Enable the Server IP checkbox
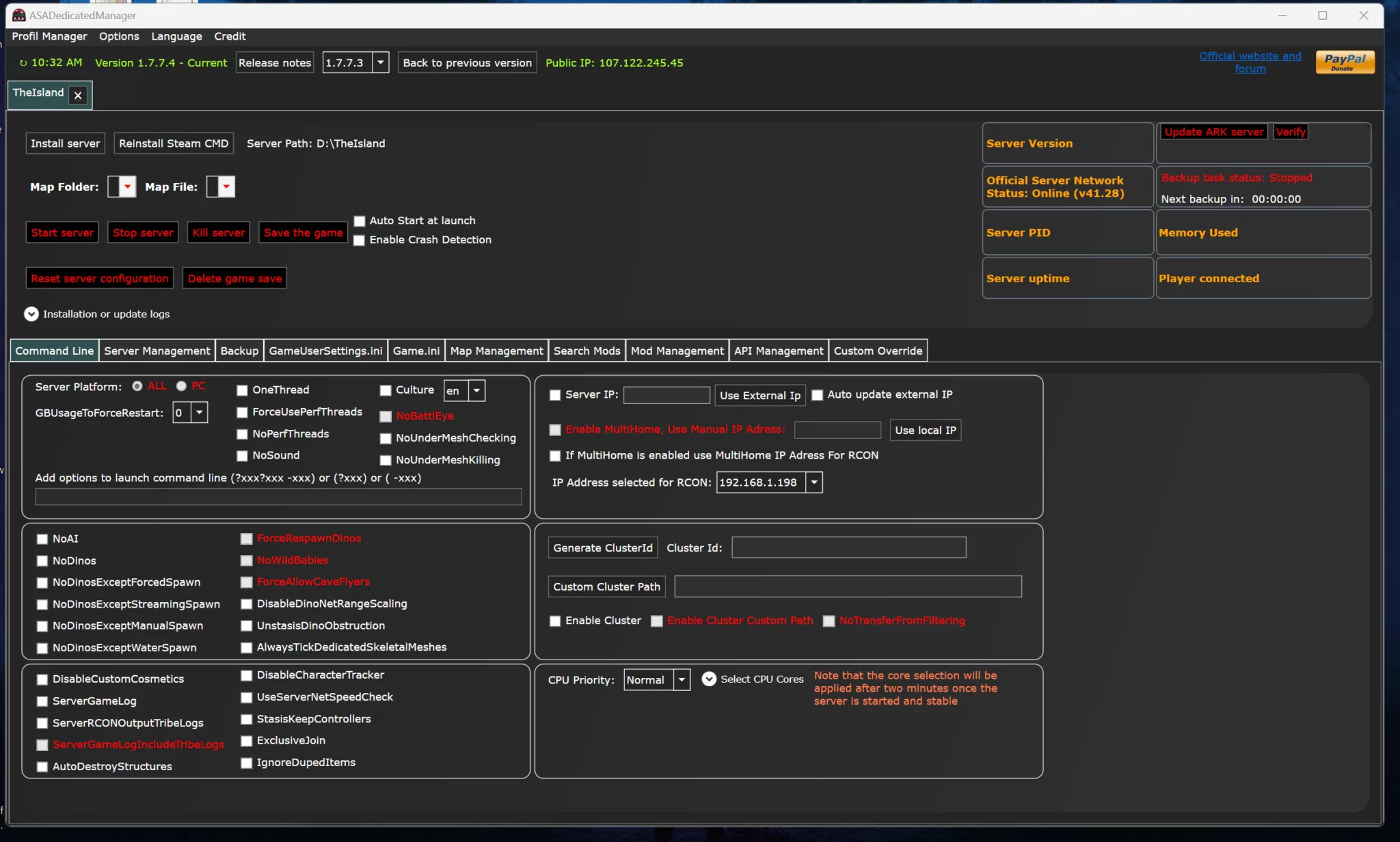This screenshot has height=842, width=1400. coord(555,395)
